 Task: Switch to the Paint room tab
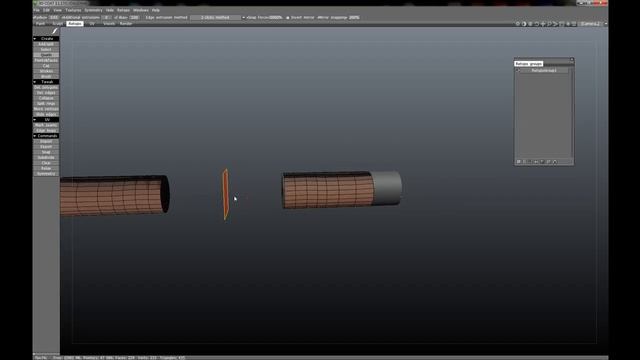40,24
